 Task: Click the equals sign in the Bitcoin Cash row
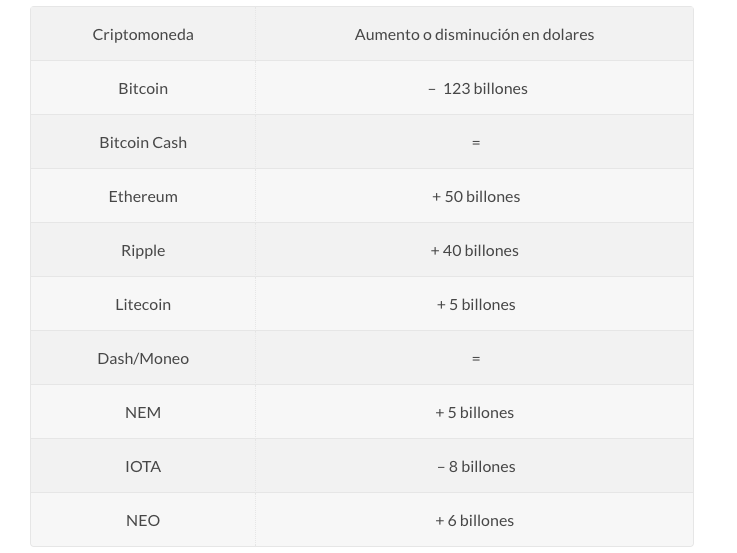(x=476, y=142)
